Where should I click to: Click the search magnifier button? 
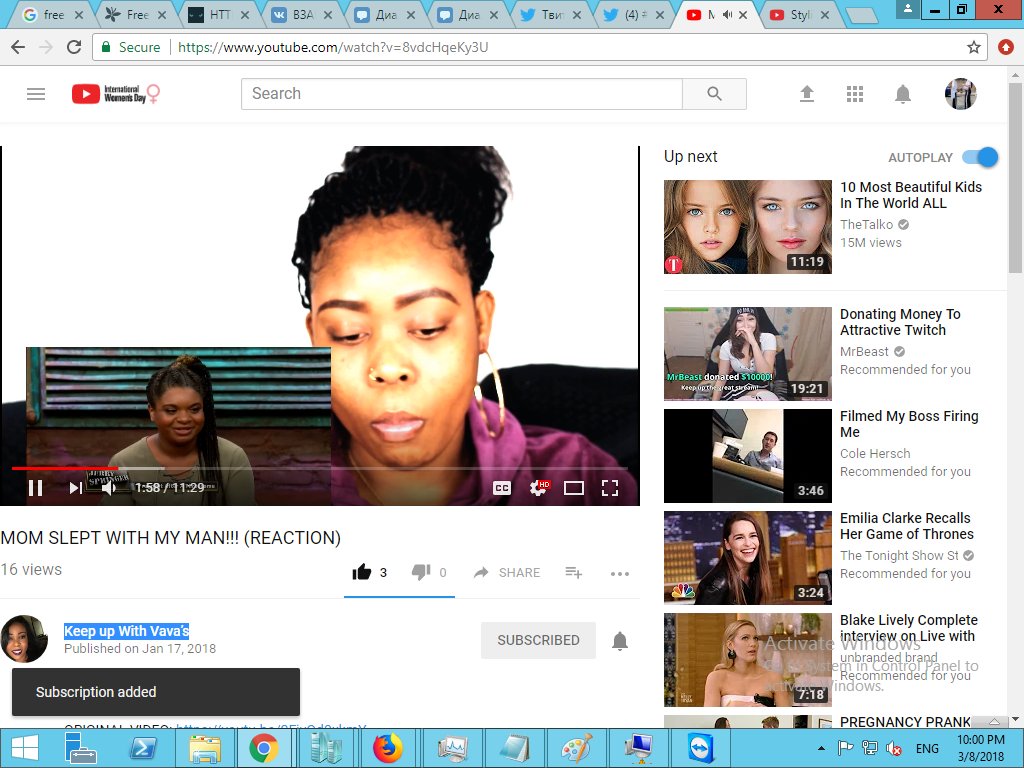(x=714, y=94)
